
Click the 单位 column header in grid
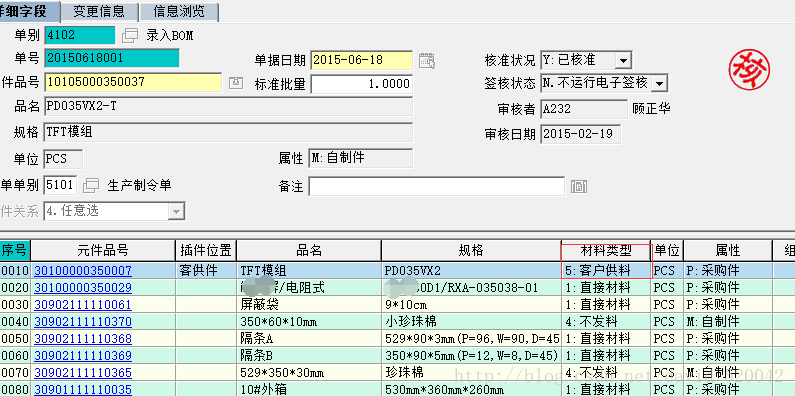[667, 250]
